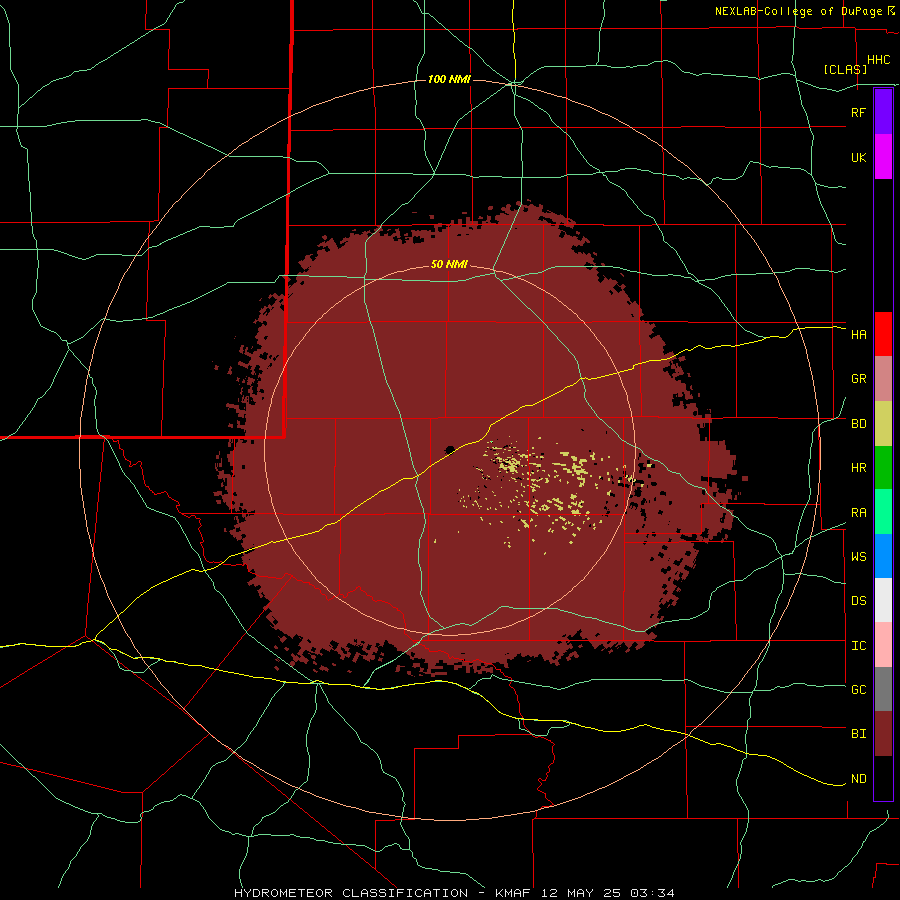
Task: Click the WS legend label
Action: tap(858, 557)
